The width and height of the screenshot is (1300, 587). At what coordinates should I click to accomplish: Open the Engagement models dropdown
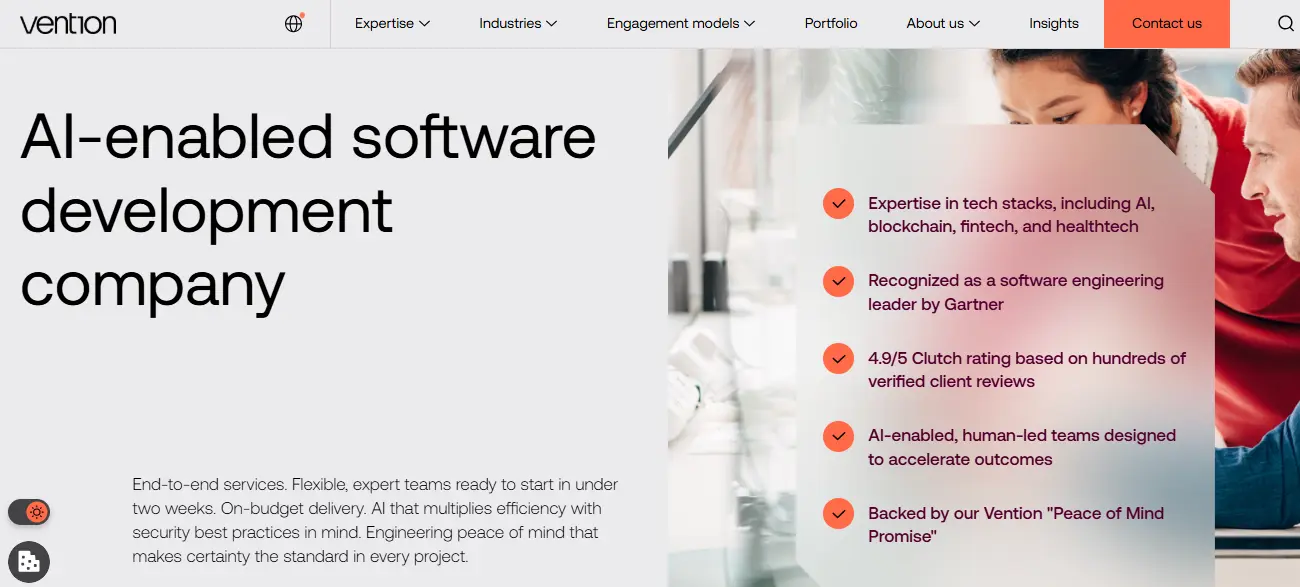point(680,24)
